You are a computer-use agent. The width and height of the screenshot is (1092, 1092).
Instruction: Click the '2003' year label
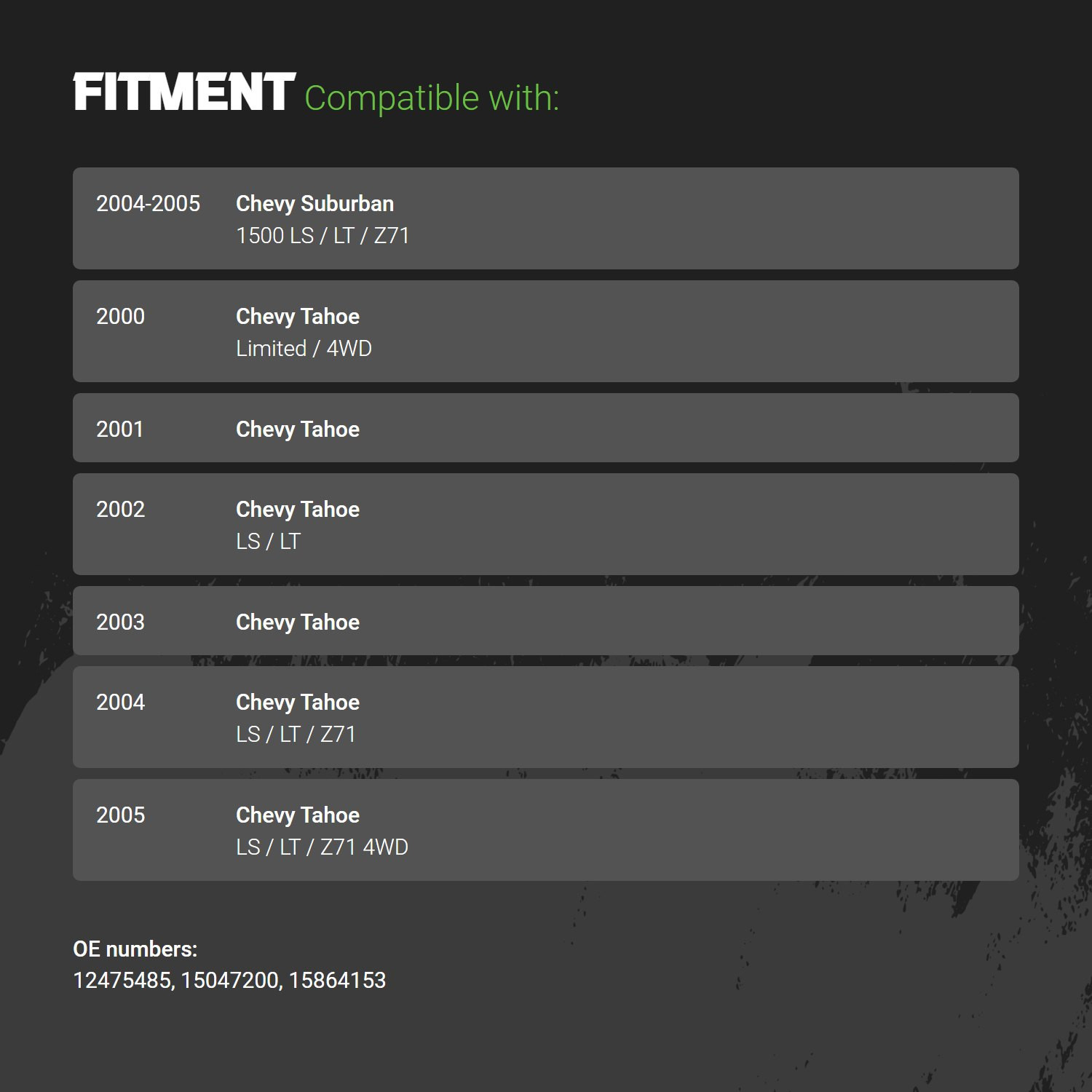pos(120,622)
